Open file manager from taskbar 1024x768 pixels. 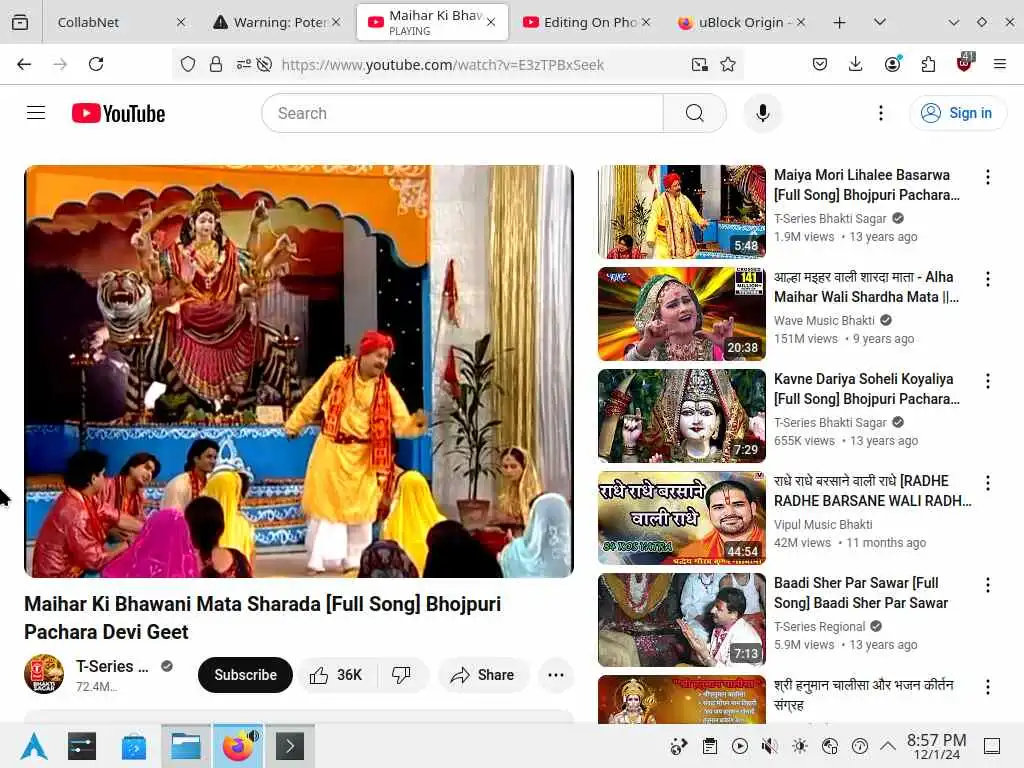click(185, 746)
